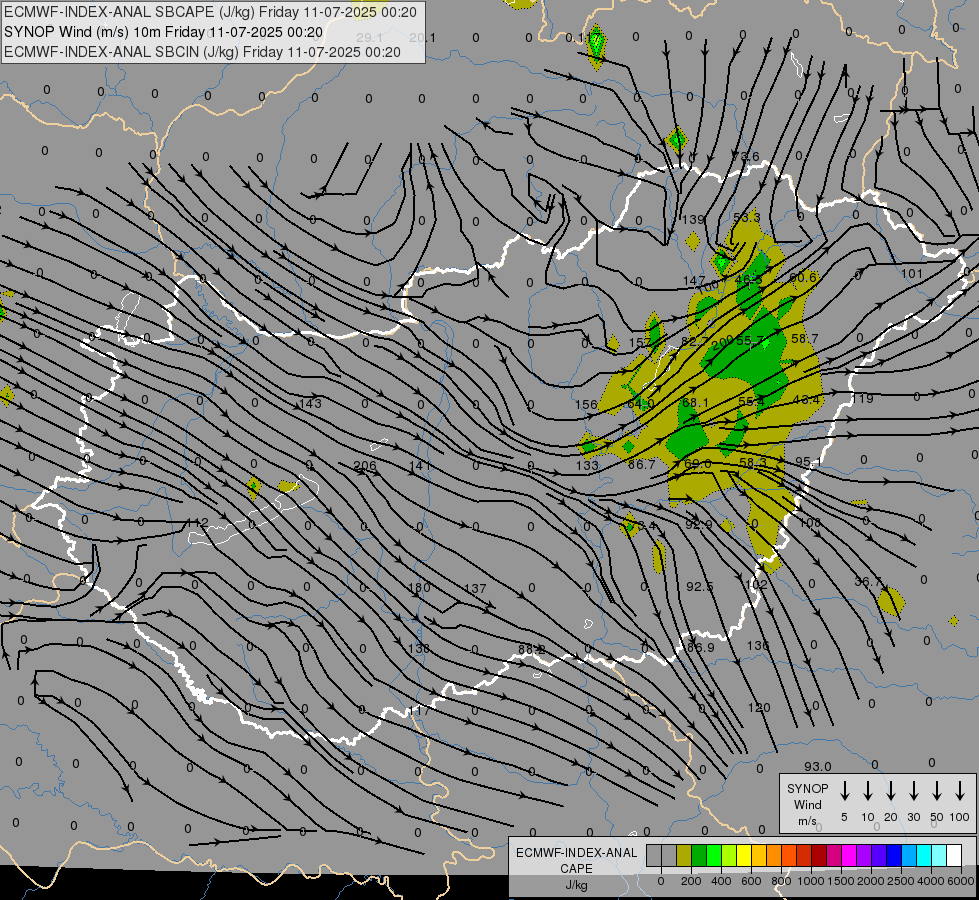Pick the pure blue CAPE legend swatch

pyautogui.click(x=893, y=855)
